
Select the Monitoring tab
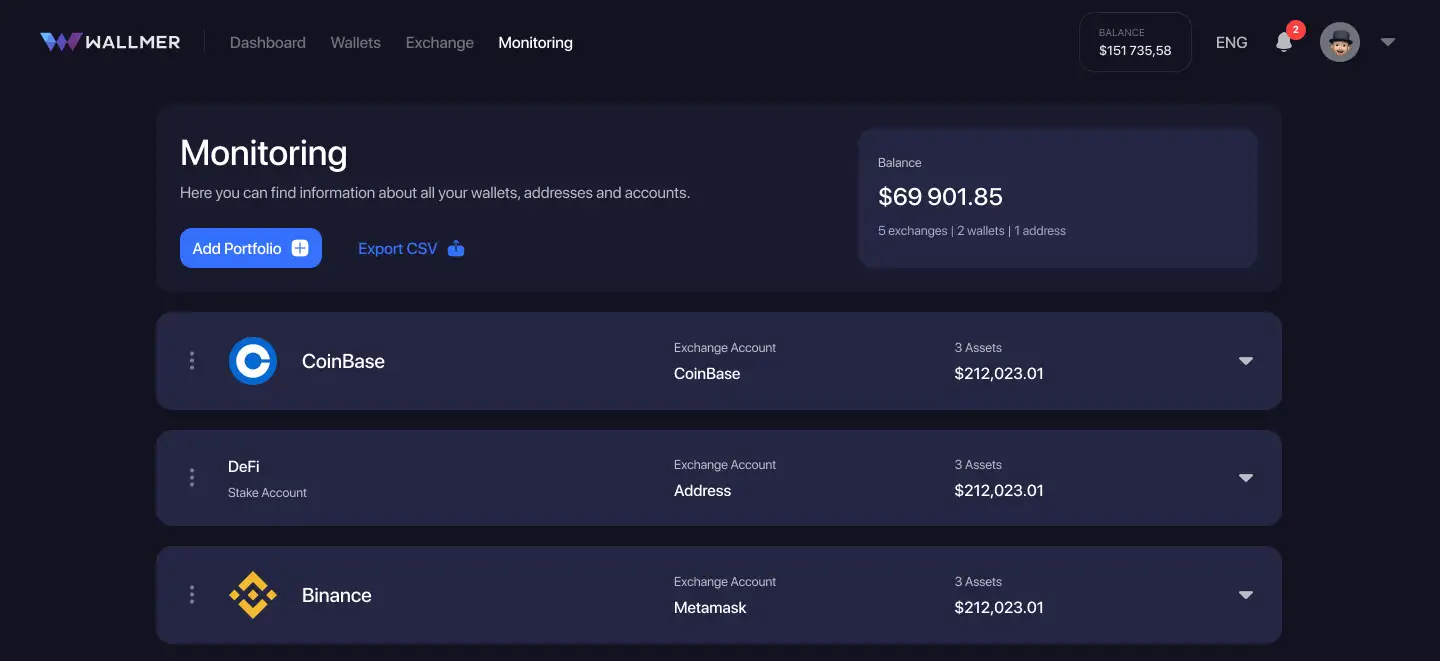(535, 43)
